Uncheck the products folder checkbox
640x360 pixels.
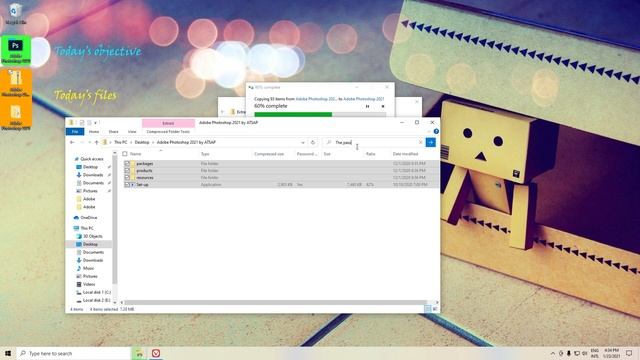(x=127, y=171)
